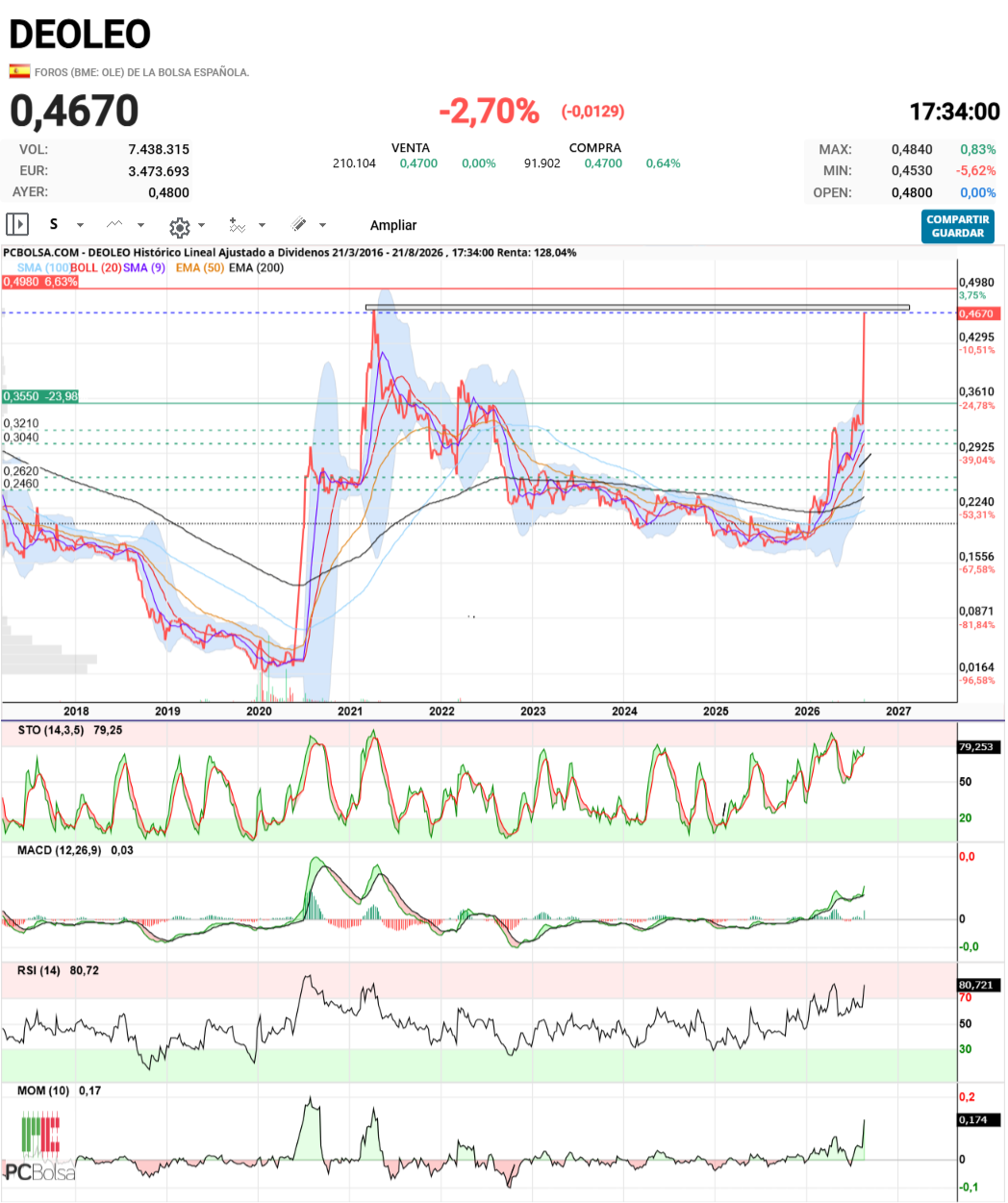This screenshot has width=1008, height=1203.
Task: Click the add indicator icon
Action: [237, 225]
